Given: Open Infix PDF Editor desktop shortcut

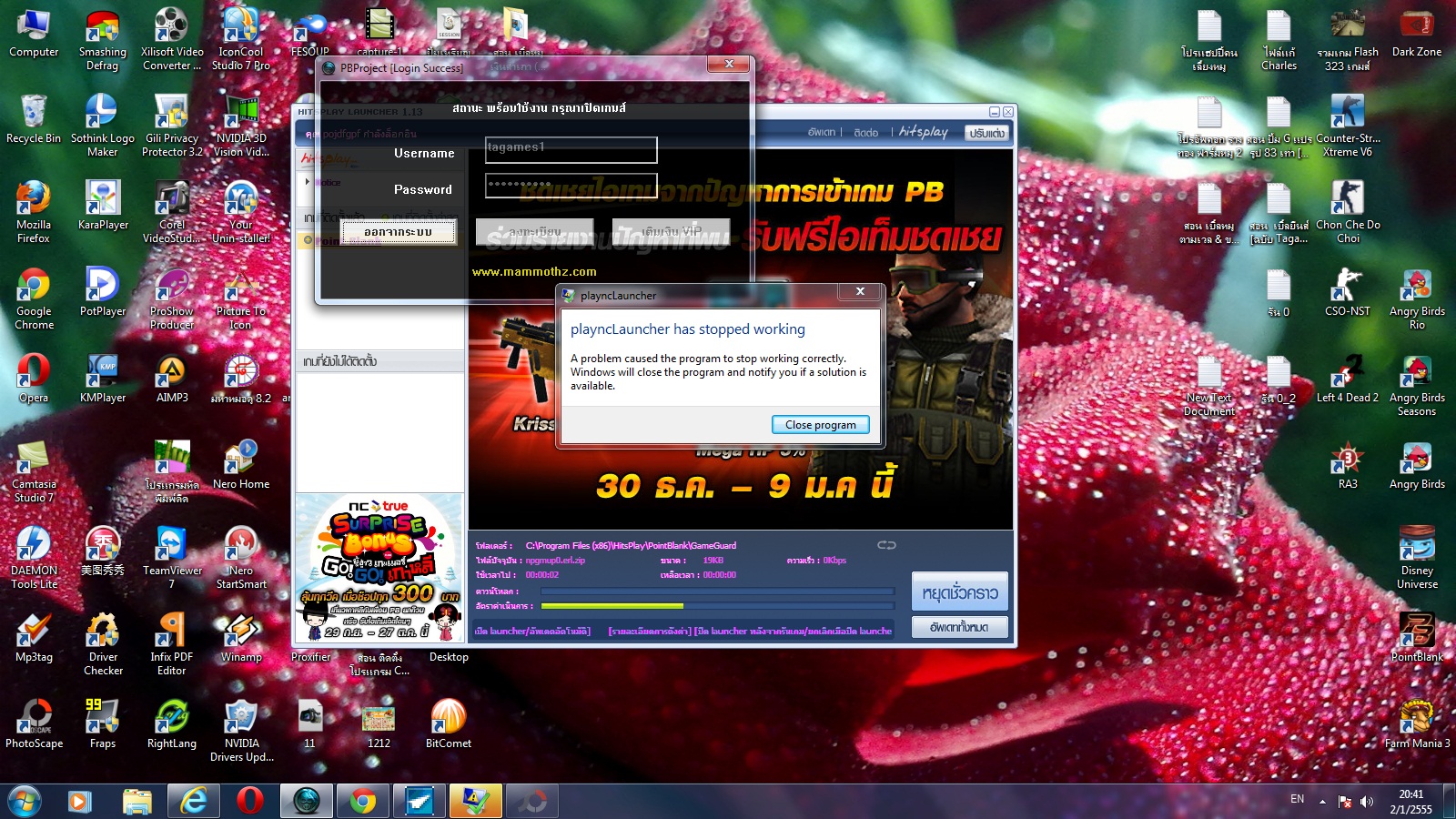Looking at the screenshot, I should click(172, 644).
